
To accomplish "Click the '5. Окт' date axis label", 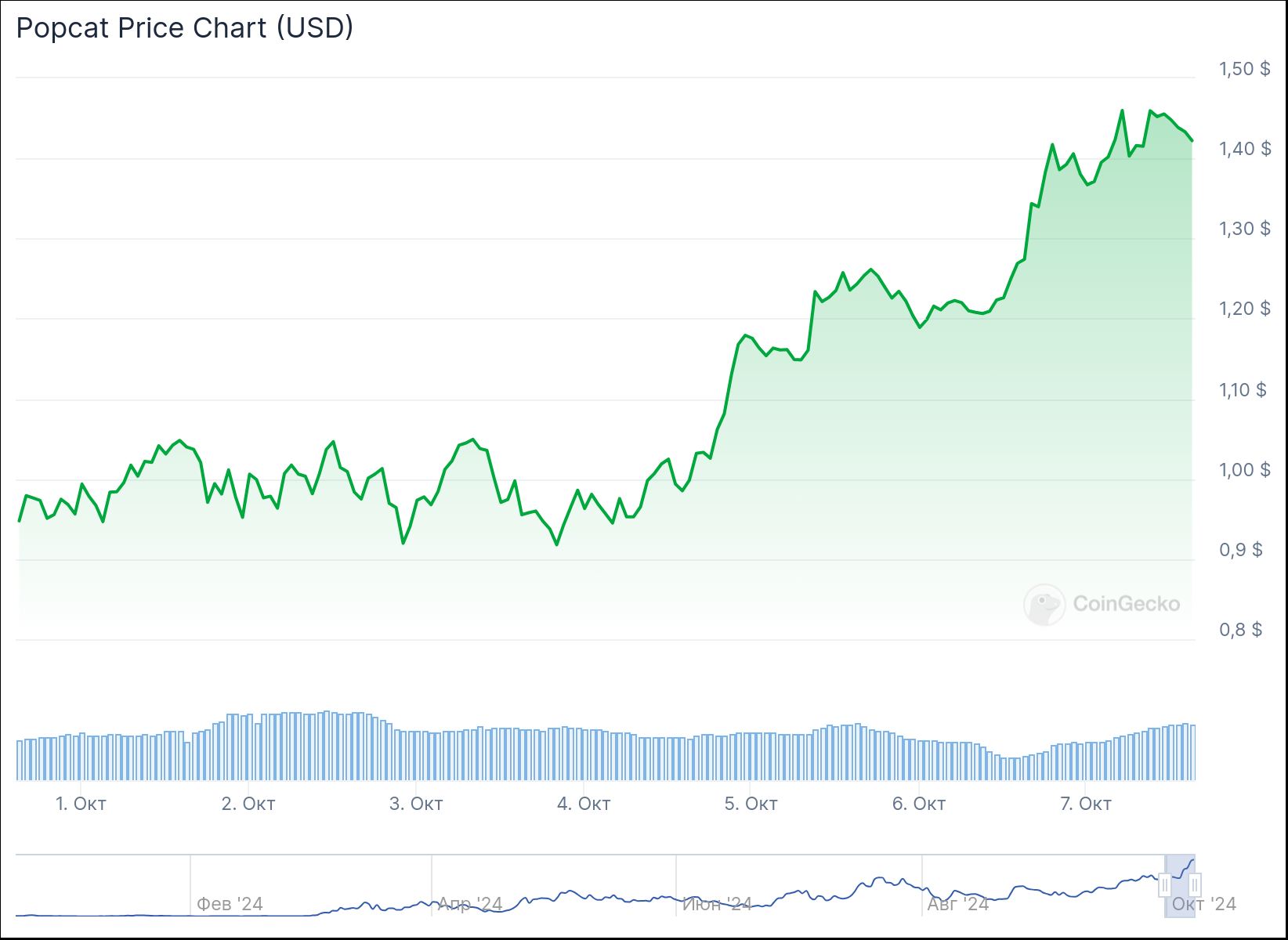I will click(x=751, y=804).
